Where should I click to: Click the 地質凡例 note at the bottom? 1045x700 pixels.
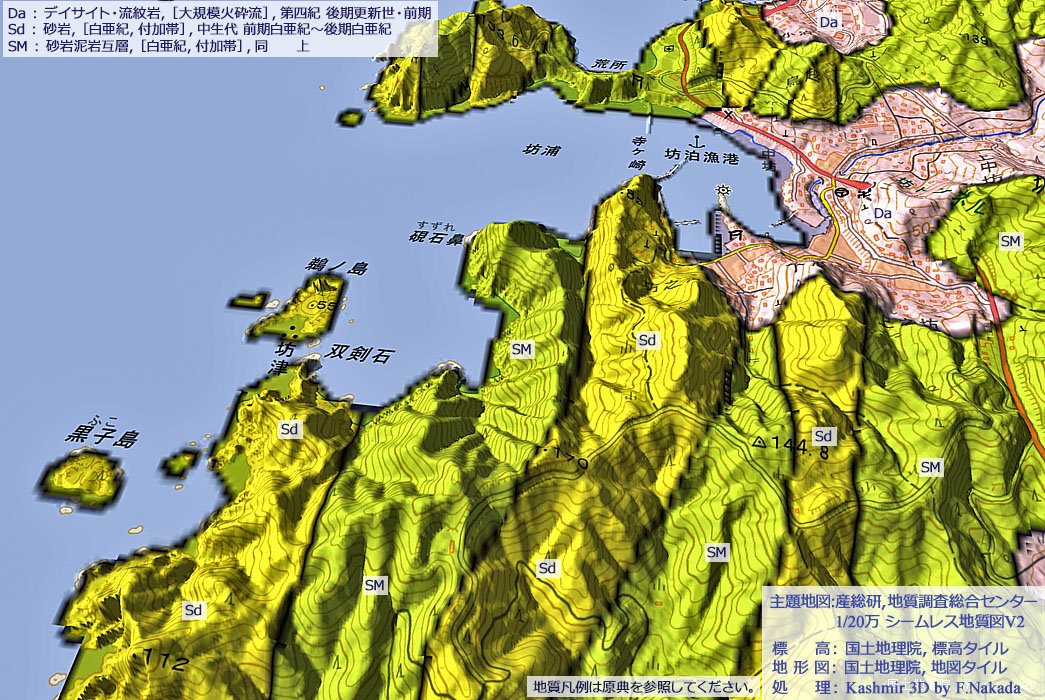644,687
